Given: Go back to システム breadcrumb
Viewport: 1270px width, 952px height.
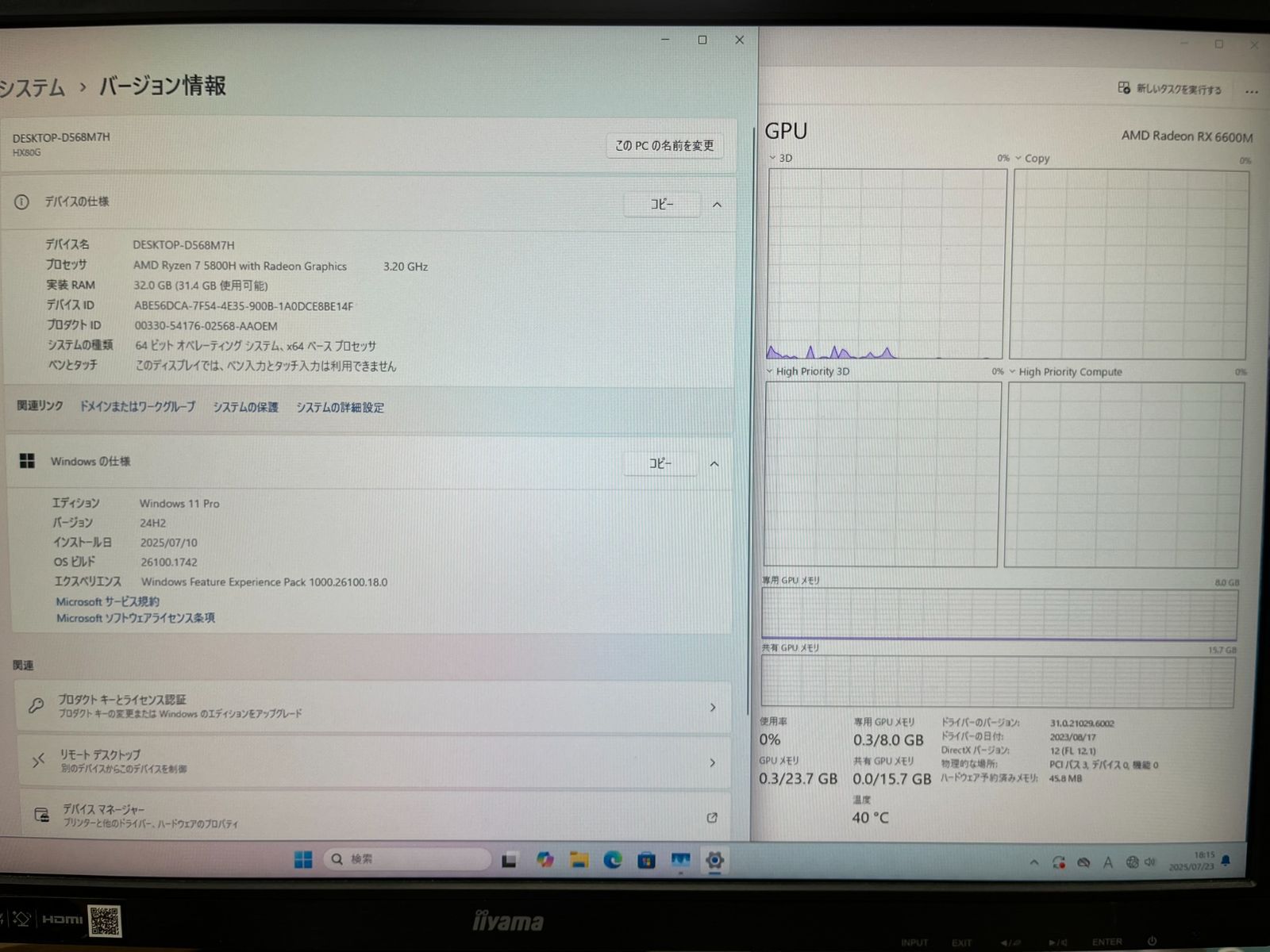Looking at the screenshot, I should click(x=32, y=88).
